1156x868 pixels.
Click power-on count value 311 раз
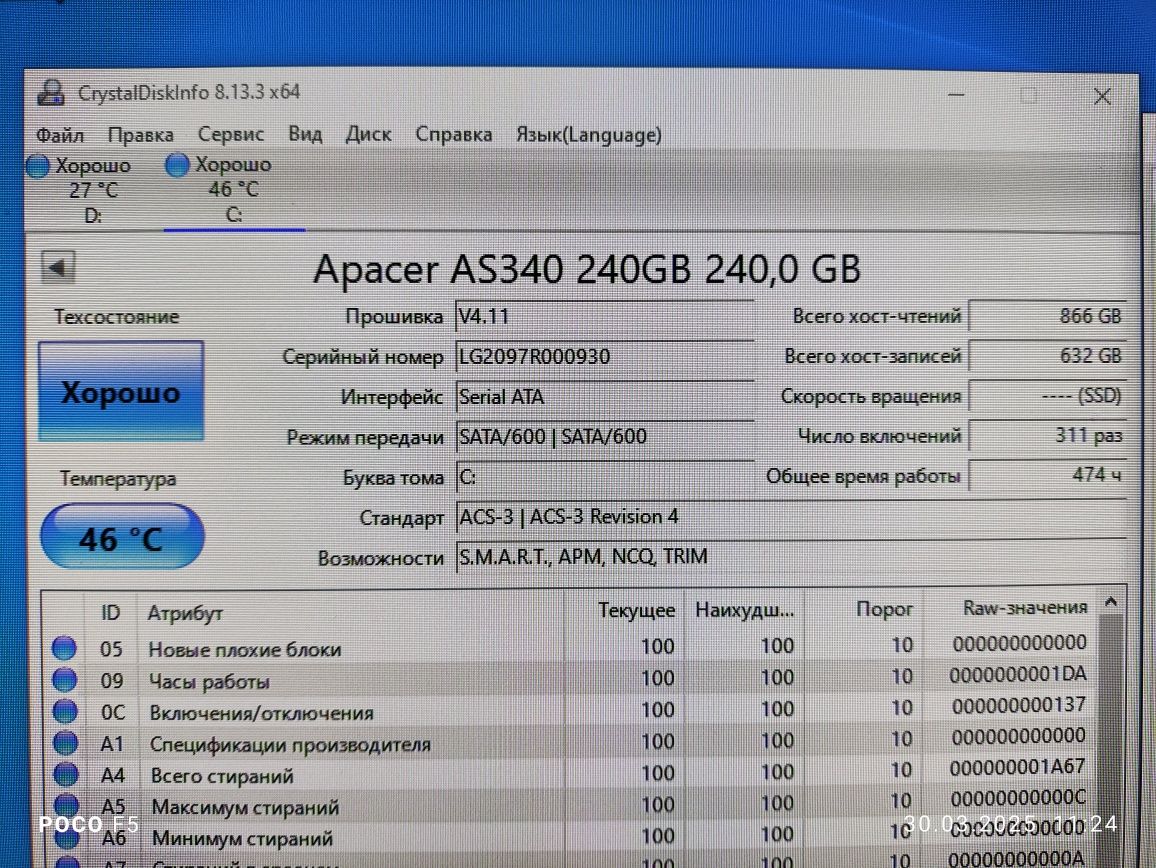(x=1047, y=435)
